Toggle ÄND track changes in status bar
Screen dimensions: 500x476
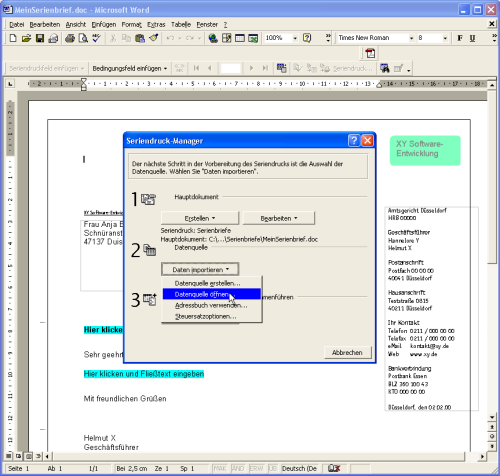238,468
